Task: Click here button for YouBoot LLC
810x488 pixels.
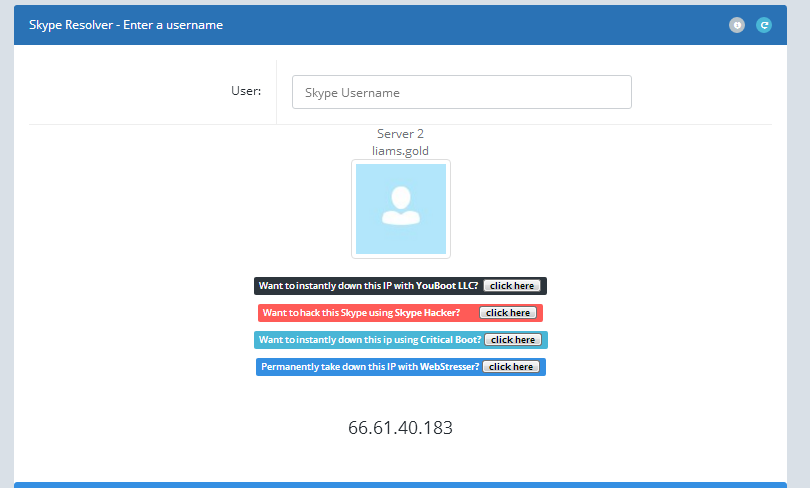Action: pyautogui.click(x=511, y=286)
